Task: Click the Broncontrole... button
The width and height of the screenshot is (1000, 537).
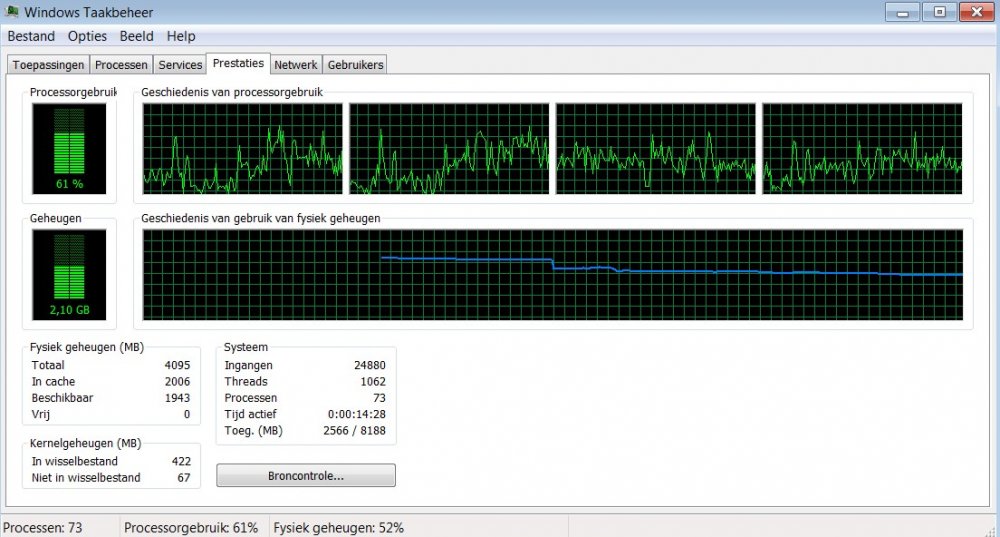Action: (306, 476)
